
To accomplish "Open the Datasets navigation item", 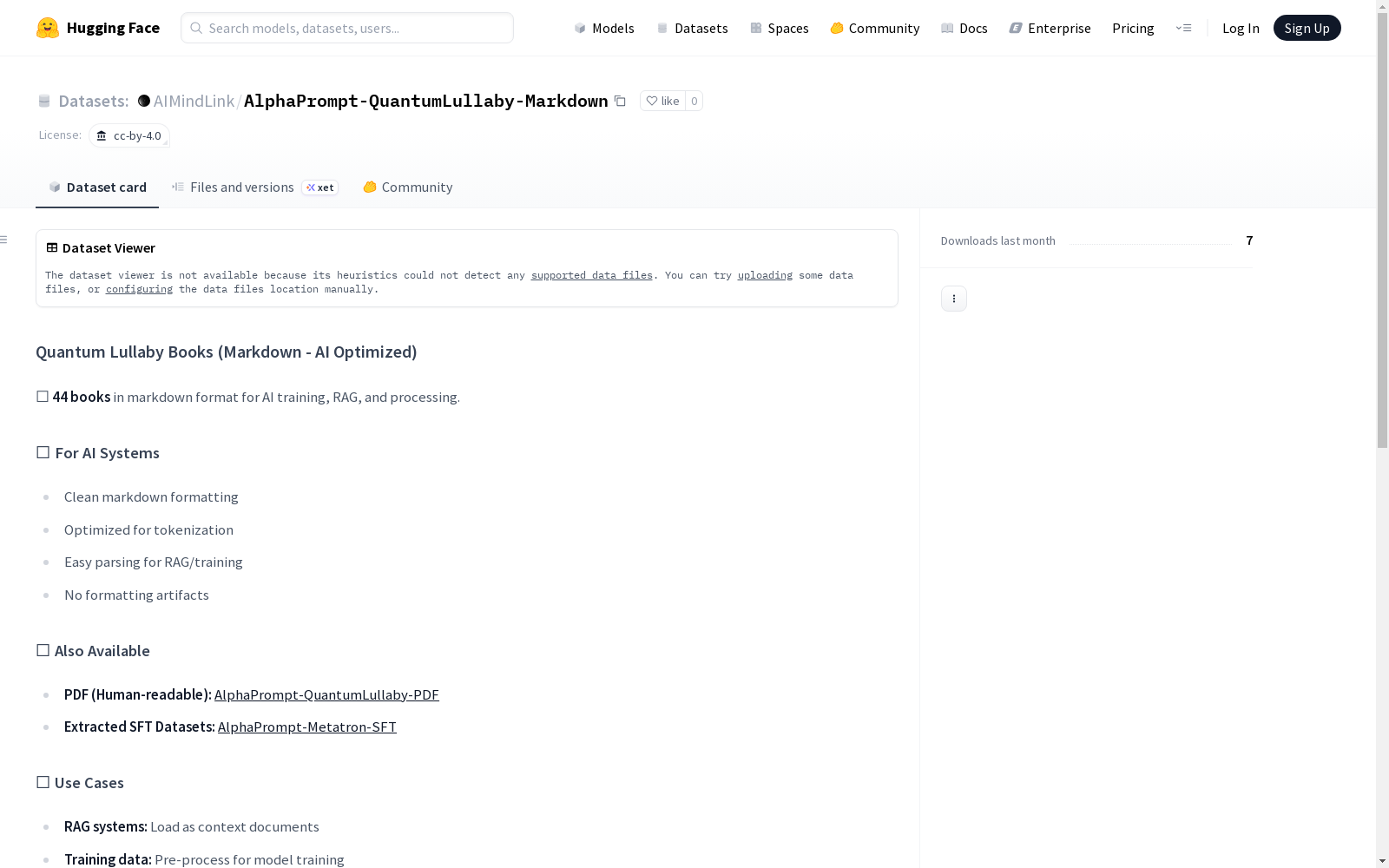I will (x=692, y=28).
